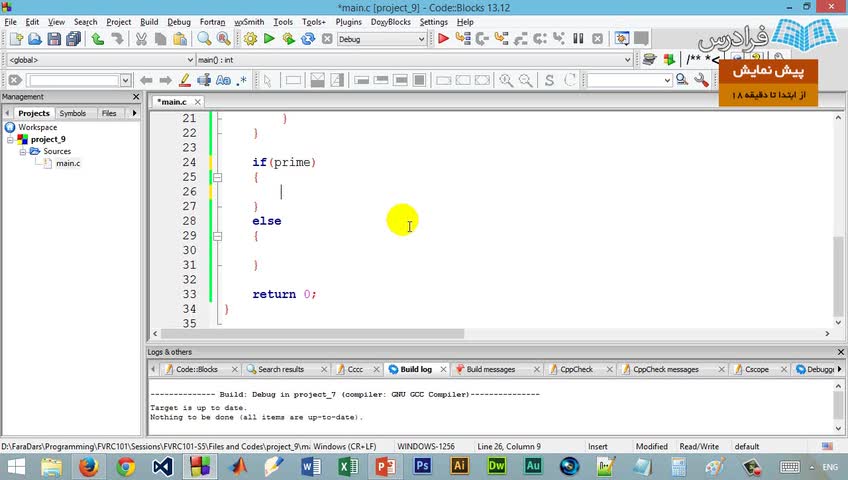This screenshot has height=480, width=848.
Task: Open the search text combo box dropdown
Action: click(125, 81)
